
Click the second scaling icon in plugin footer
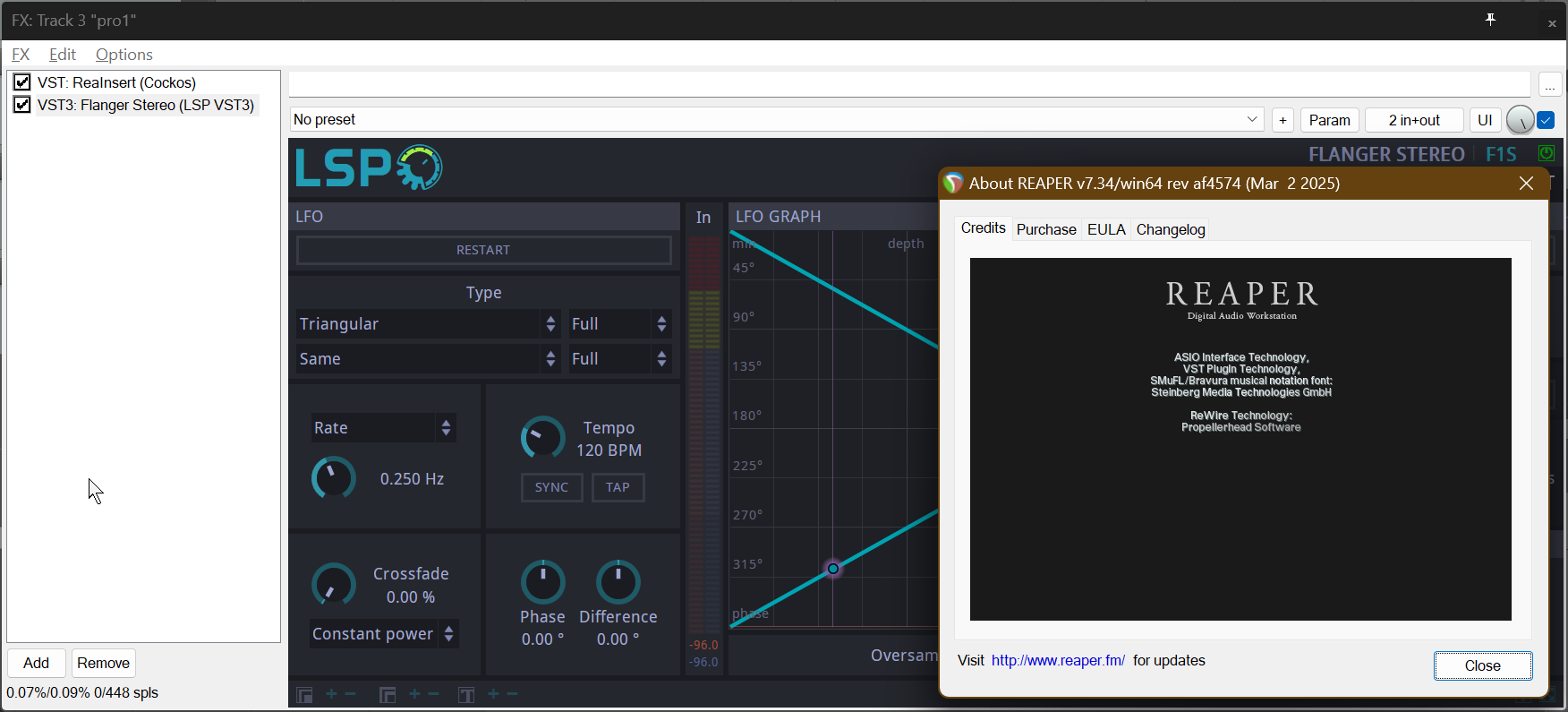pos(388,695)
